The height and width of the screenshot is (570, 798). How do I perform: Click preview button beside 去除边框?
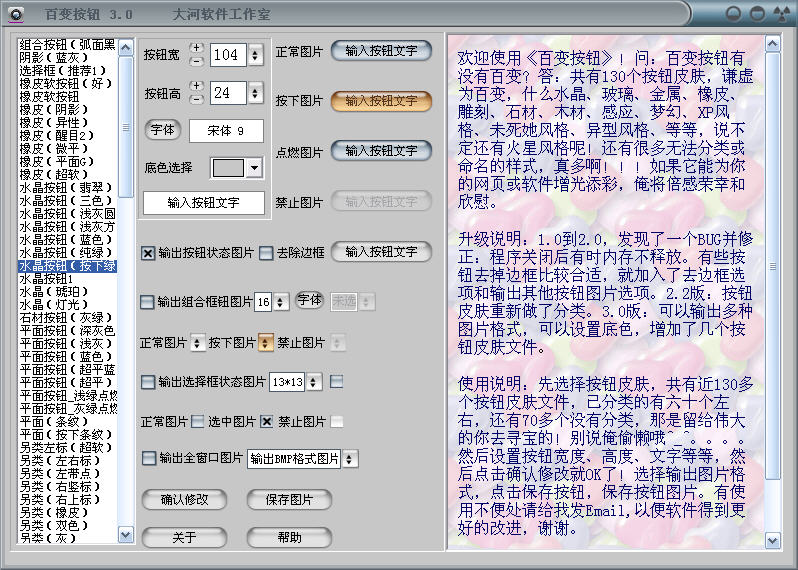coord(381,252)
